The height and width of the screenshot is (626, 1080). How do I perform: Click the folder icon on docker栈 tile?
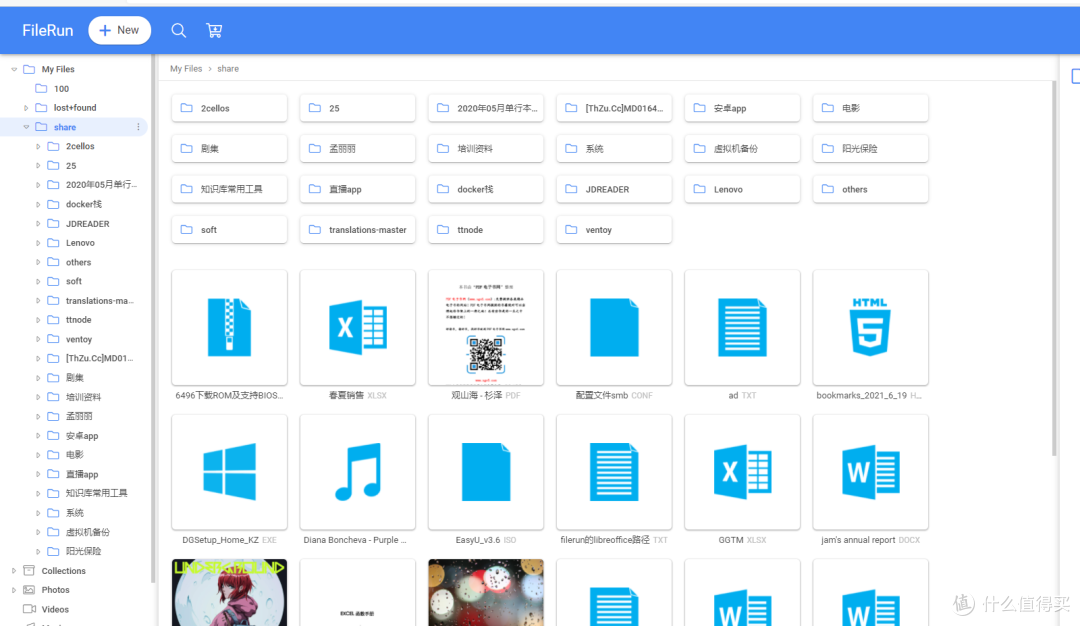pos(443,189)
